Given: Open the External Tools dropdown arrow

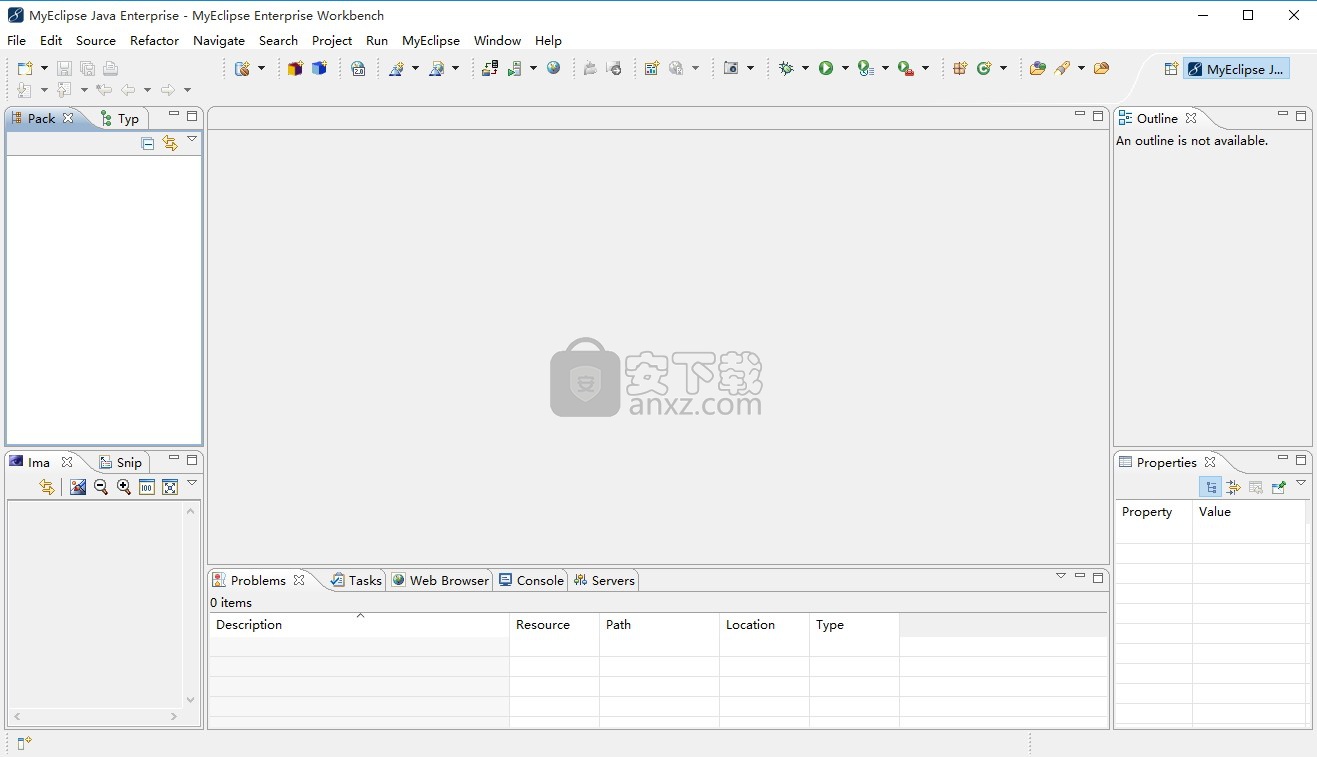Looking at the screenshot, I should pos(925,68).
